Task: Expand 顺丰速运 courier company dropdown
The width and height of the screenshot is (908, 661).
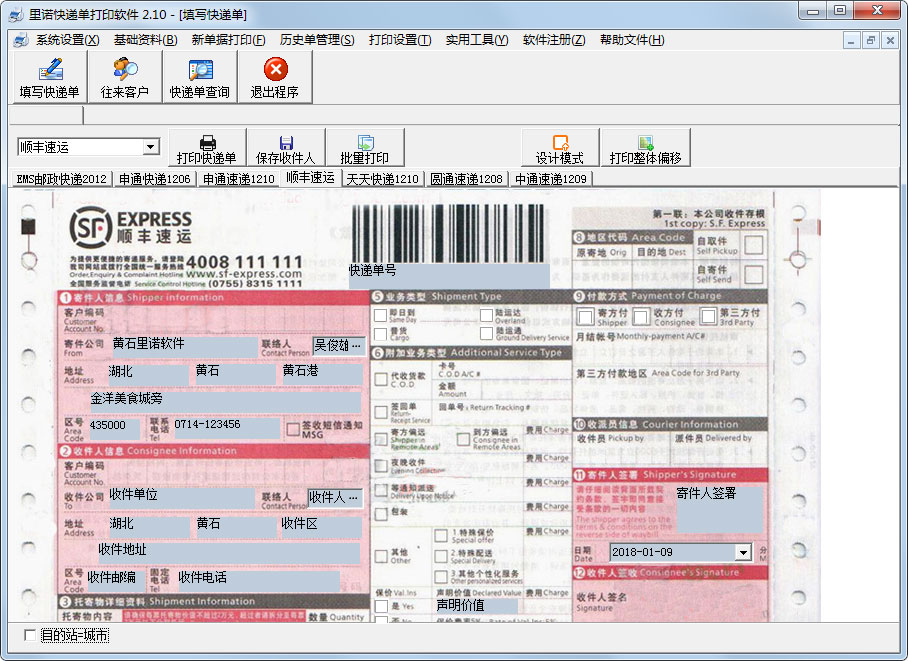Action: click(x=151, y=147)
